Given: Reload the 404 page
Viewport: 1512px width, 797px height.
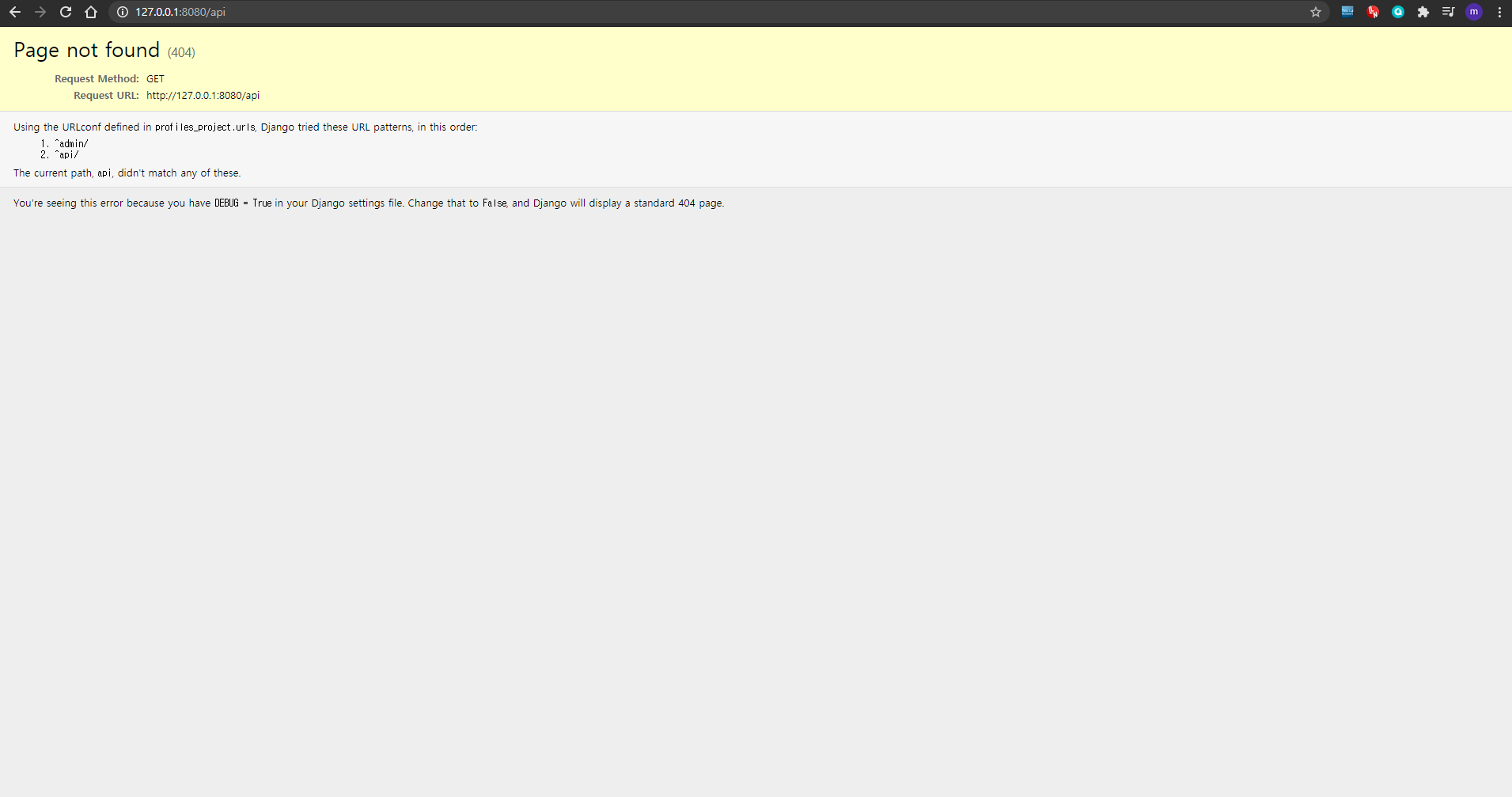Looking at the screenshot, I should point(66,12).
